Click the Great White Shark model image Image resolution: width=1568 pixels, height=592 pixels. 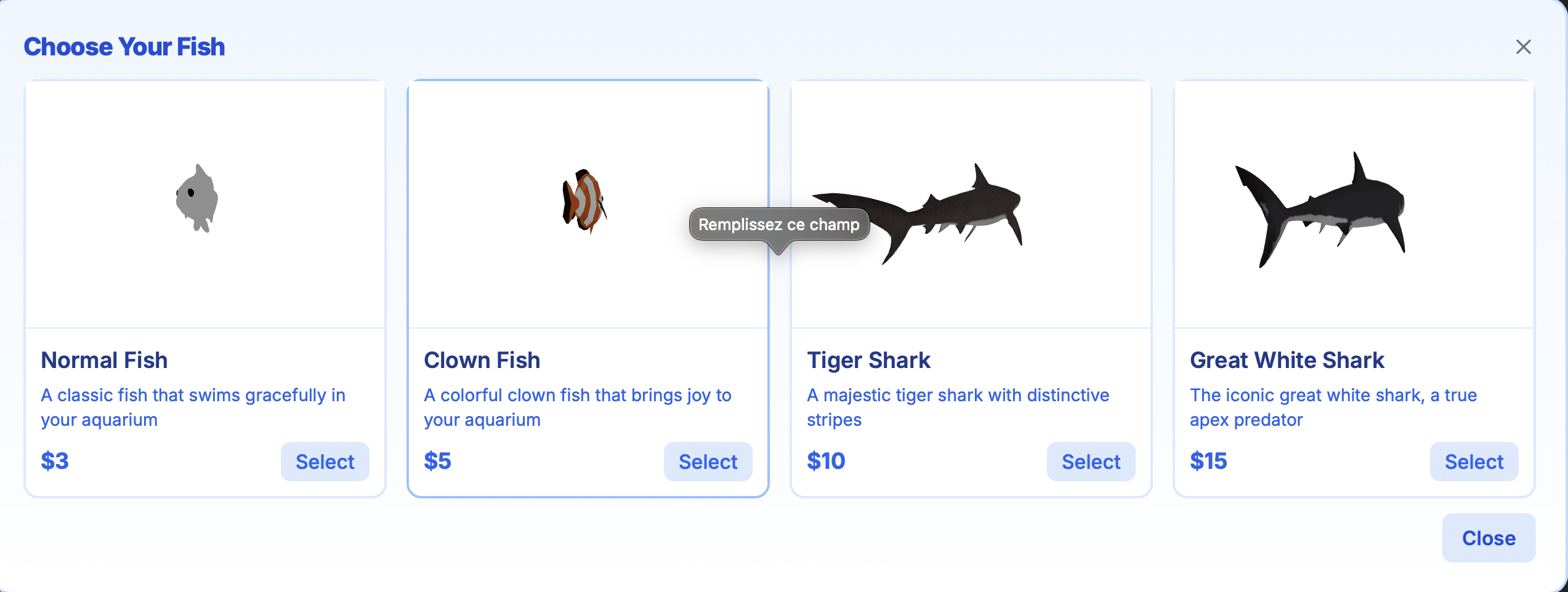tap(1320, 210)
